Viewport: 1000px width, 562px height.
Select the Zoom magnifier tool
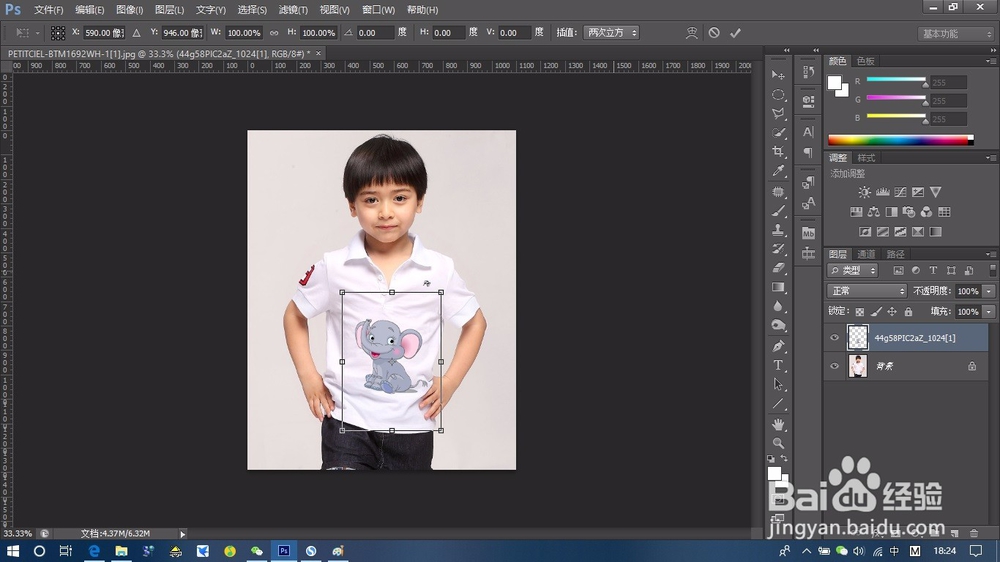coord(778,443)
